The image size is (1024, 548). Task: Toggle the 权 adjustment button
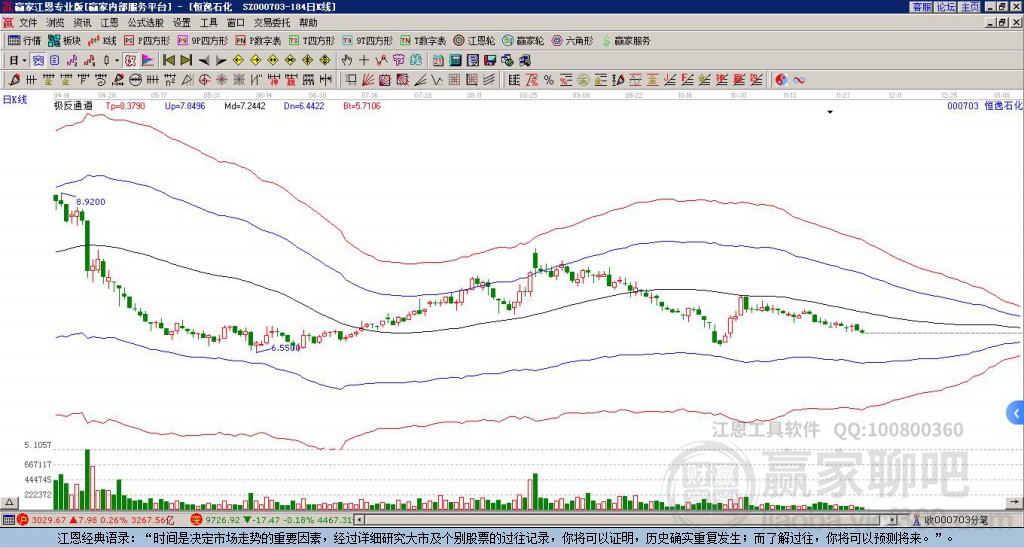pyautogui.click(x=130, y=61)
